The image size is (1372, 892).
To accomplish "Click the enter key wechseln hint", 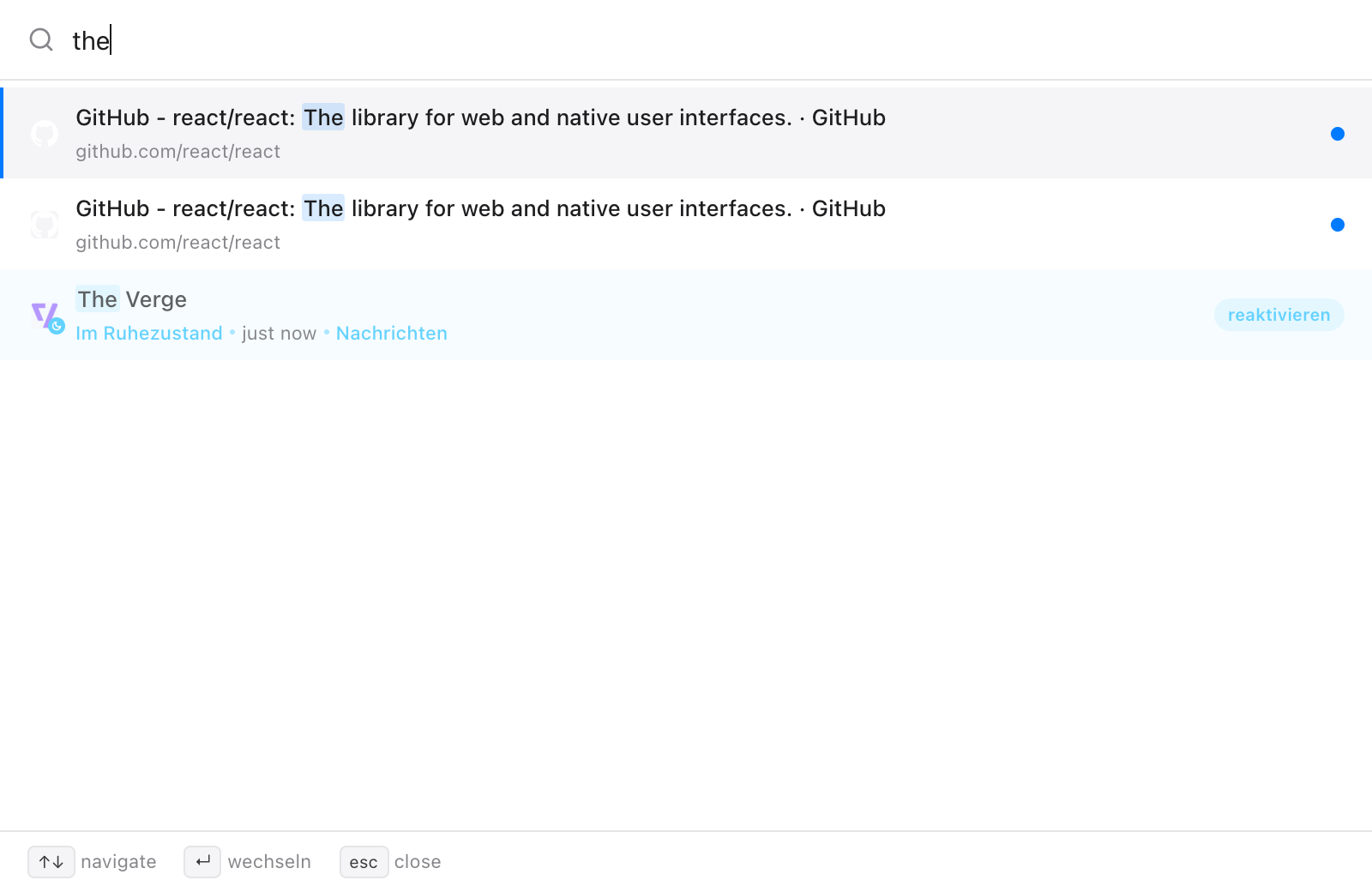I will pyautogui.click(x=202, y=862).
